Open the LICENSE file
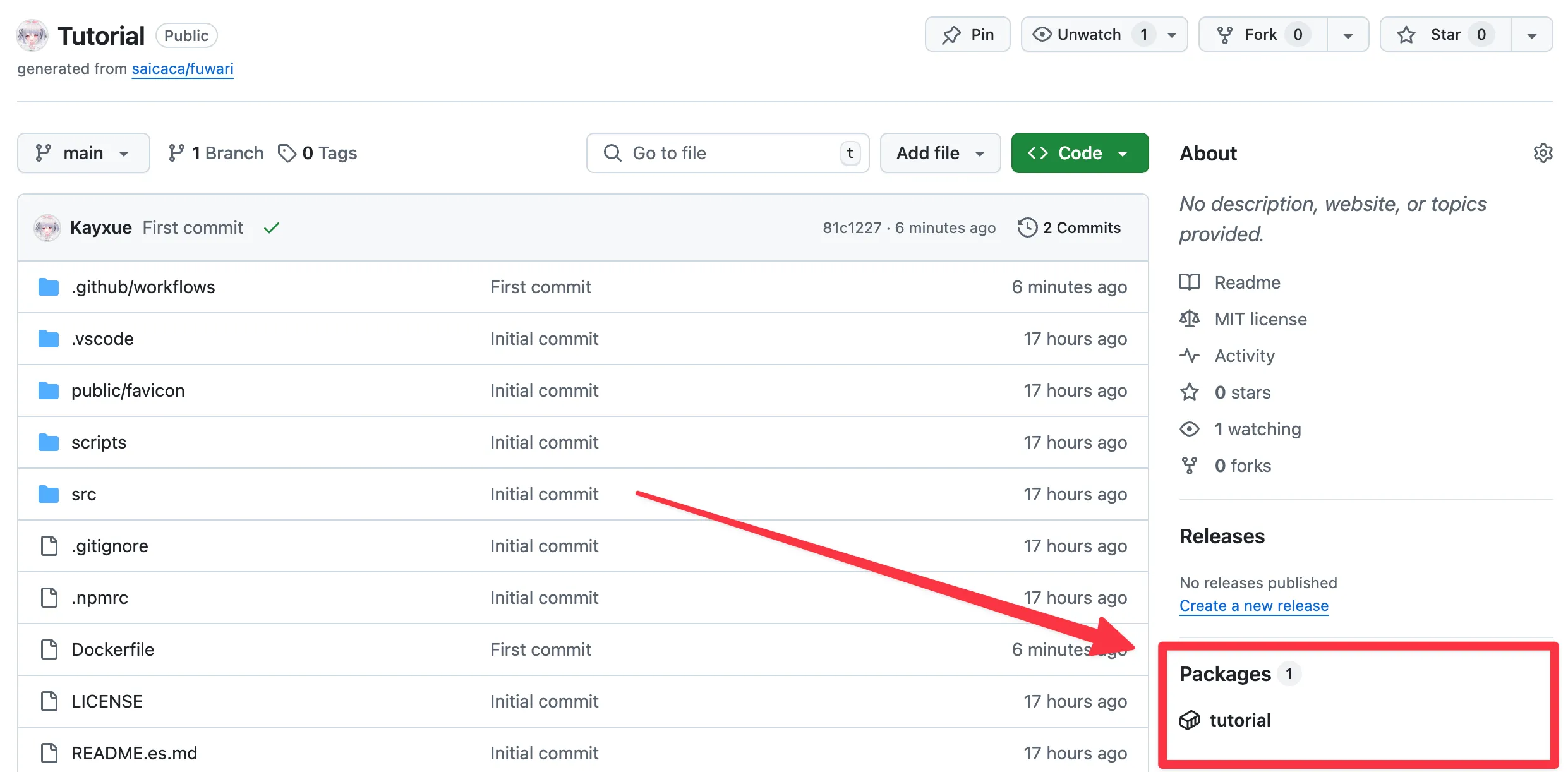1568x772 pixels. (107, 701)
